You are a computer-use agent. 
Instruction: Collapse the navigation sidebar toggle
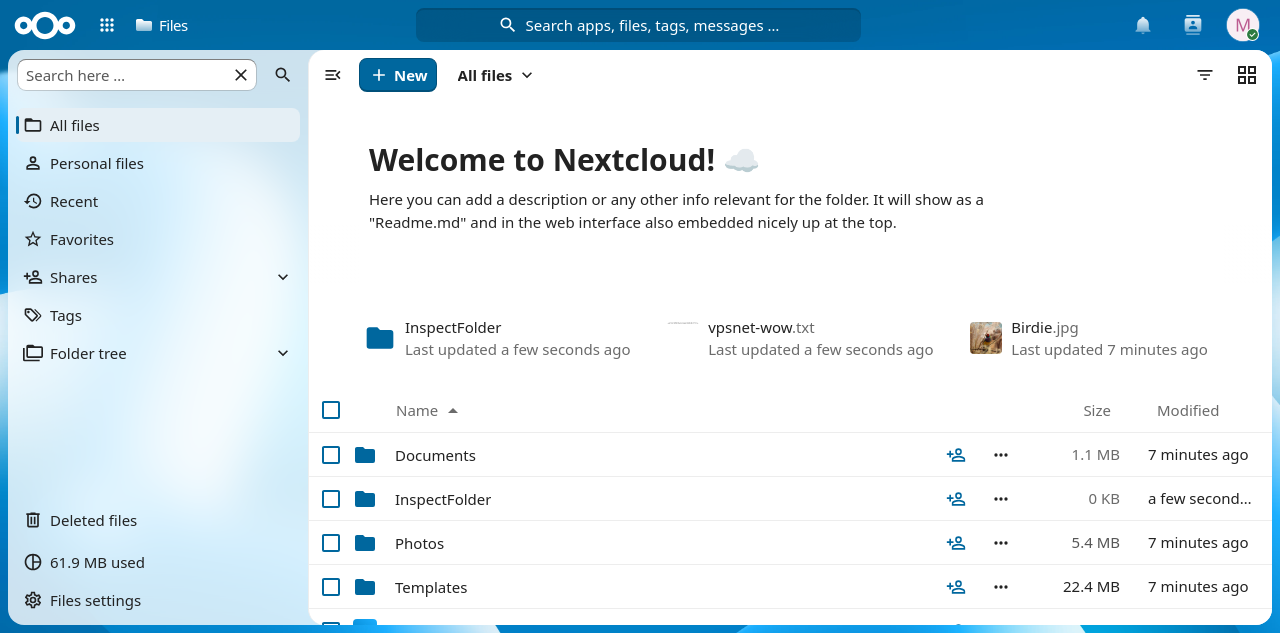click(x=333, y=75)
